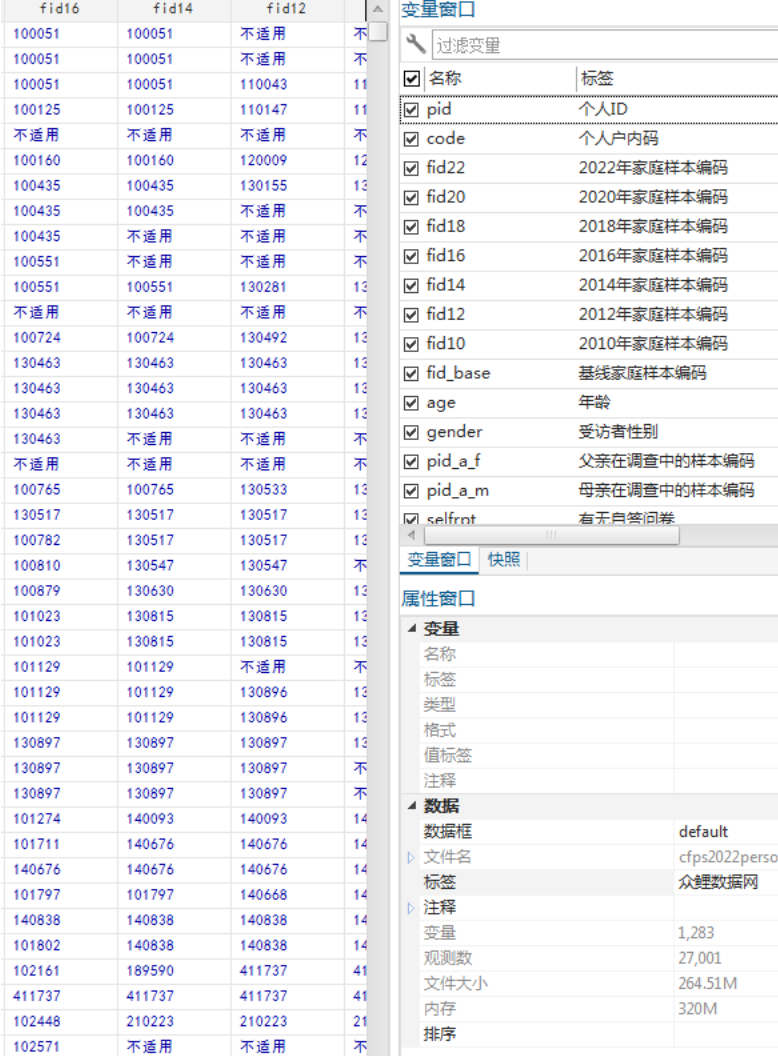
Task: Select the fid16 column header
Action: pyautogui.click(x=59, y=9)
